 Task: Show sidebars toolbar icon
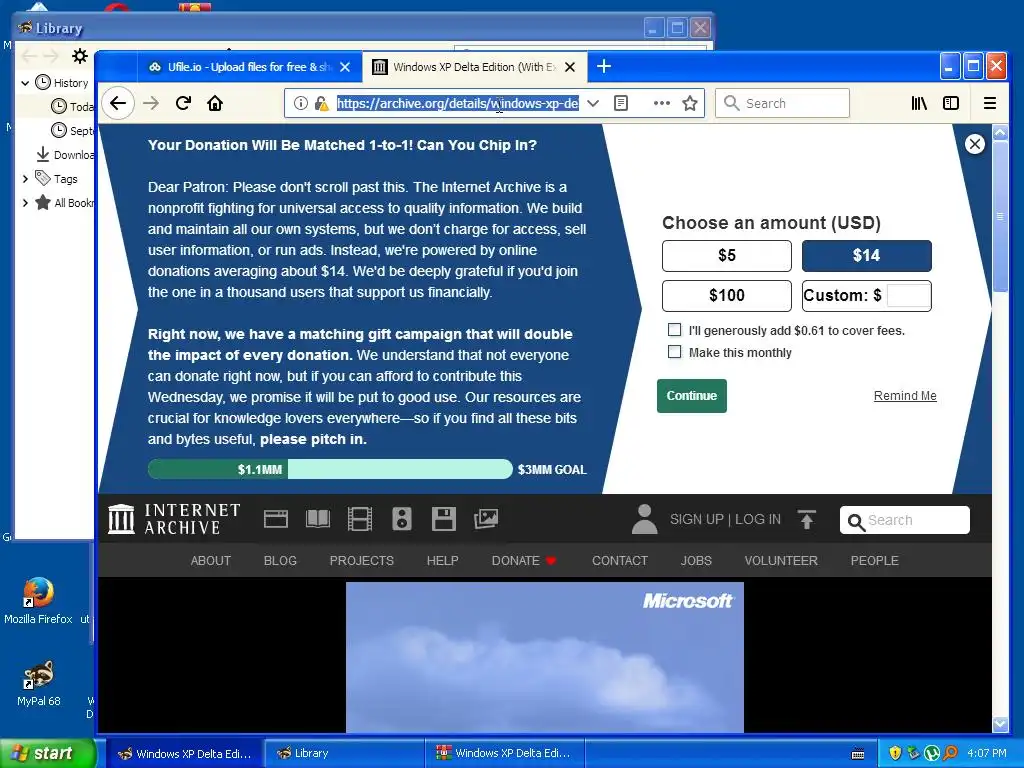pos(951,103)
